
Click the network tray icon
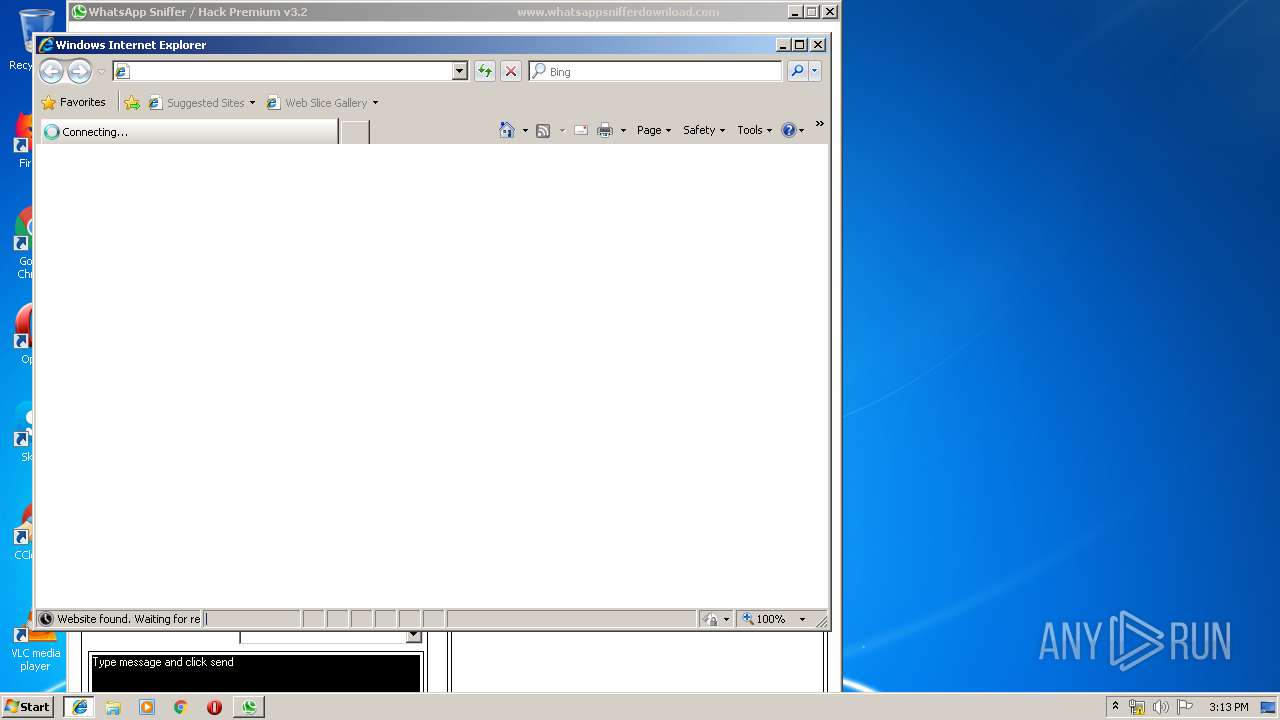(1137, 707)
